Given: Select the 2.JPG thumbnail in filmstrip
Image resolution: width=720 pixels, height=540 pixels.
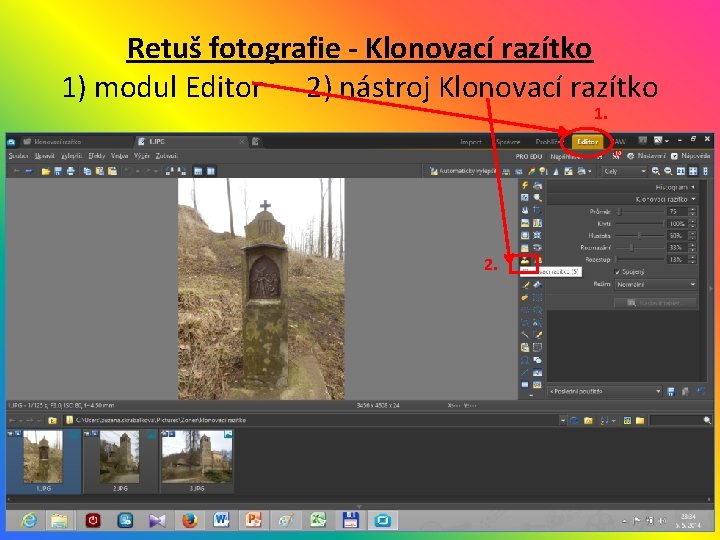Looking at the screenshot, I should (120, 459).
